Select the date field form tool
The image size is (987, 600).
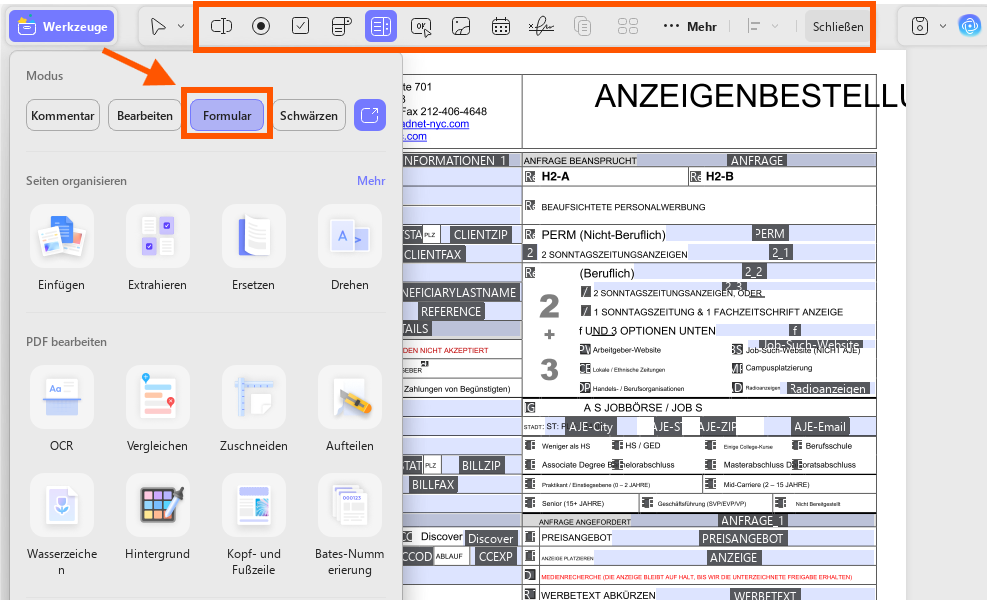(501, 26)
